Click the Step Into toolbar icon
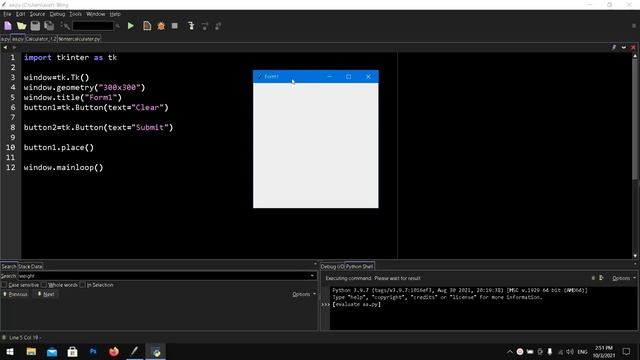The height and width of the screenshot is (360, 640). (191, 26)
